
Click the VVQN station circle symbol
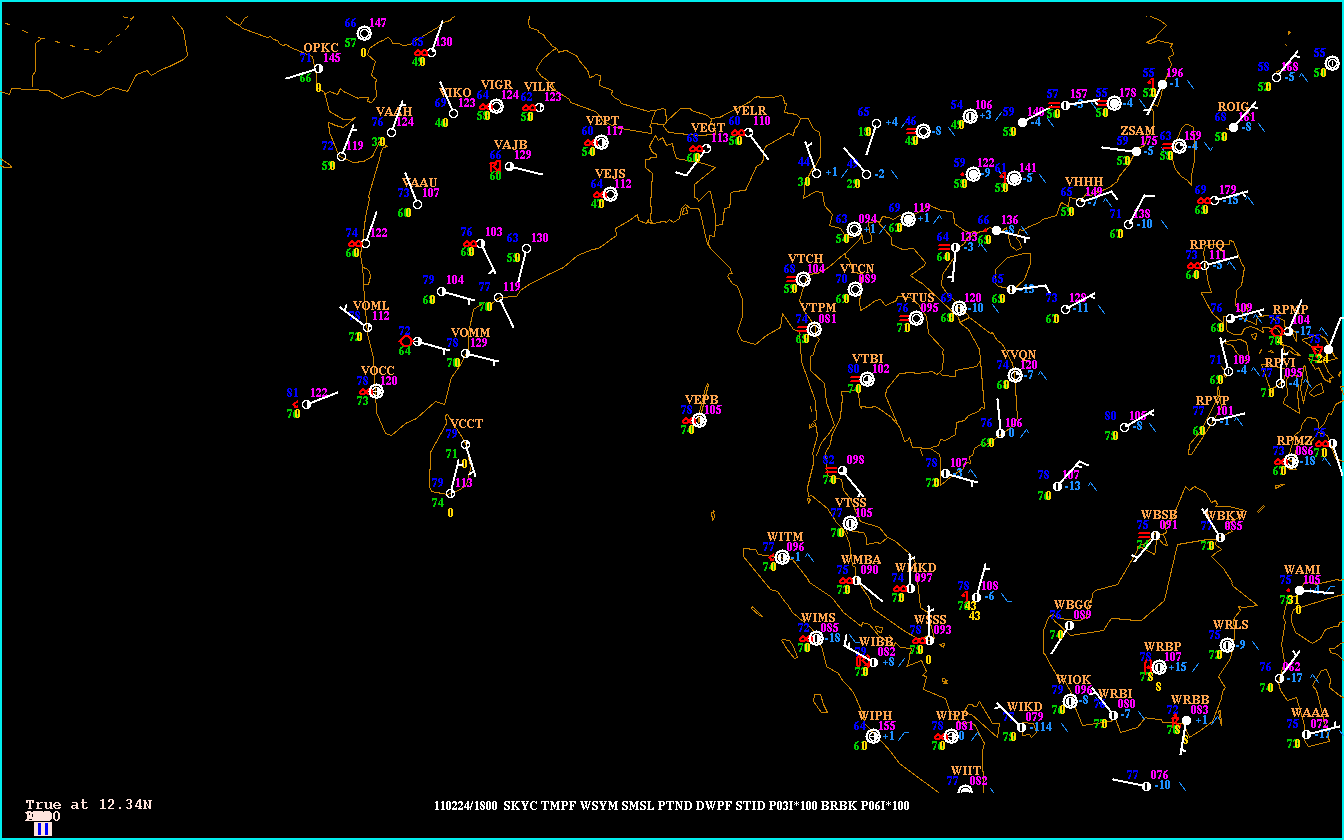(1015, 375)
